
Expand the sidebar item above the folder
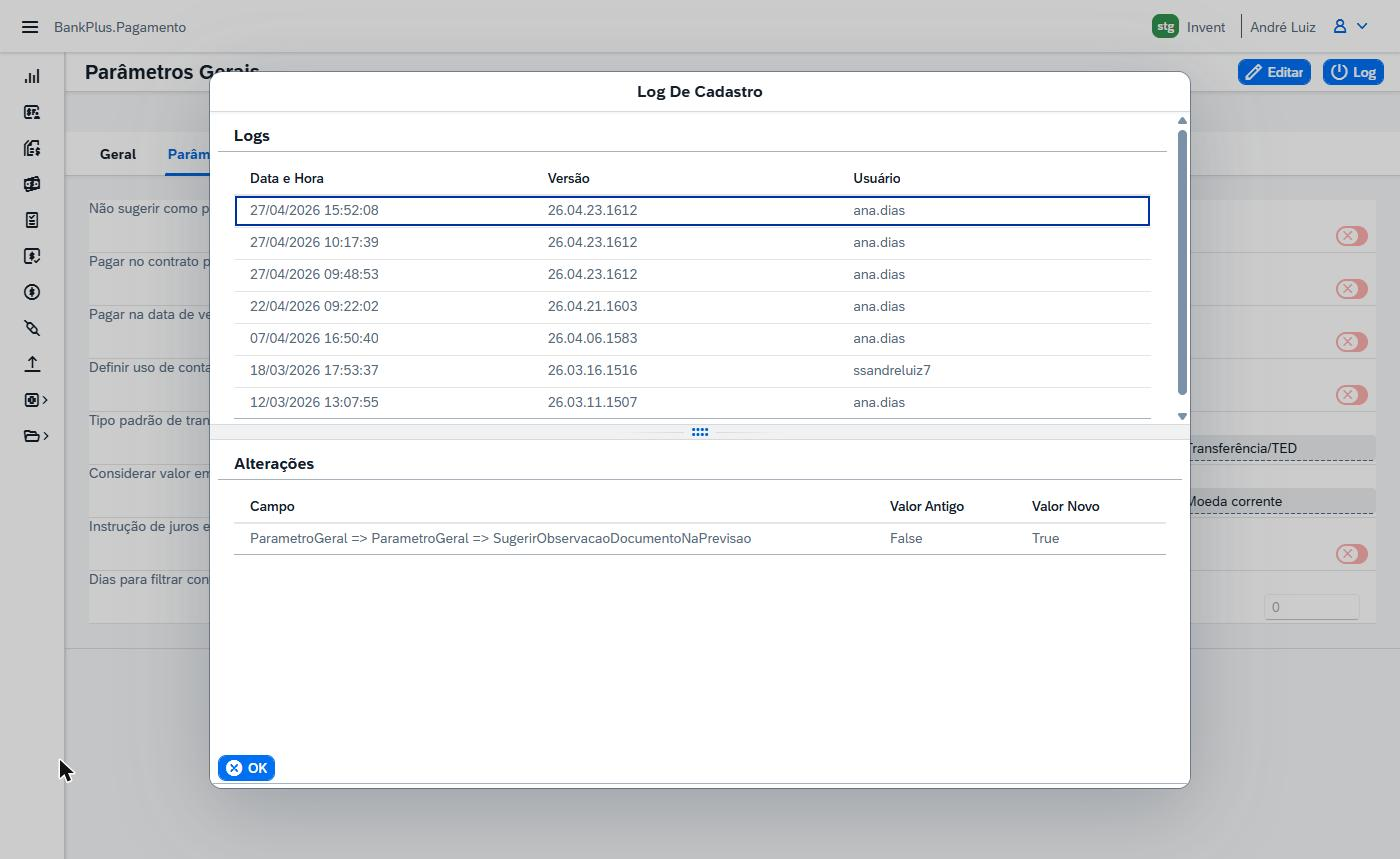[36, 400]
